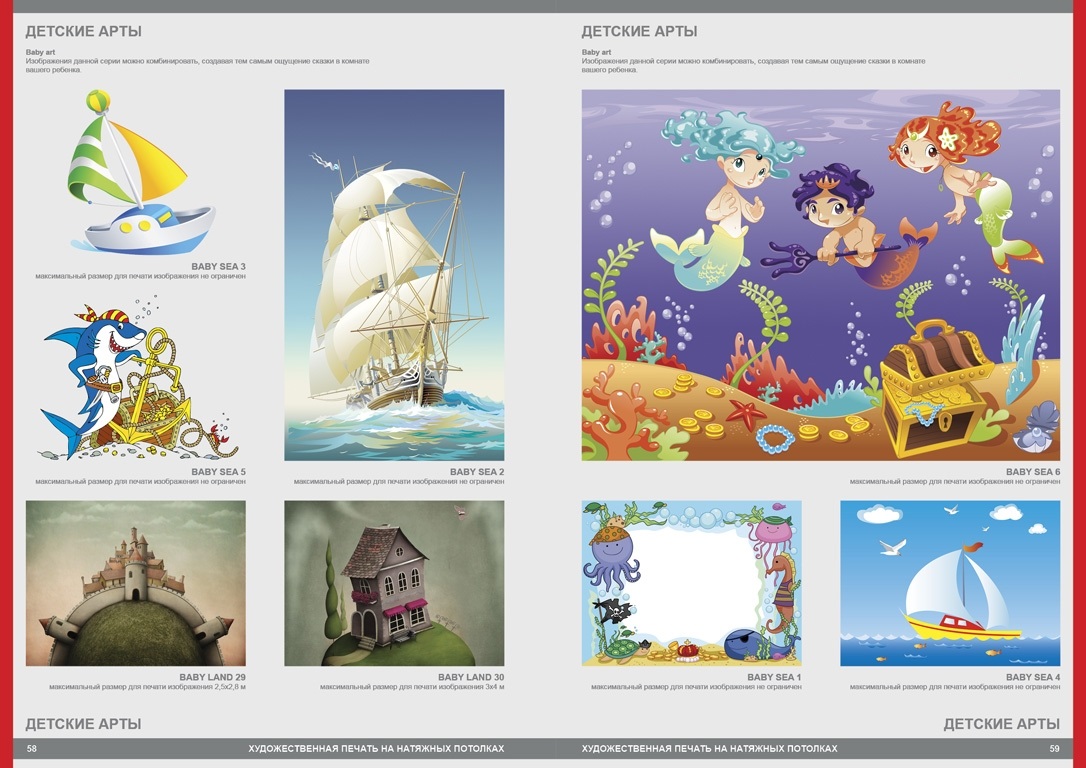
Task: Open the tall white-sailed ship illustration
Action: click(394, 275)
